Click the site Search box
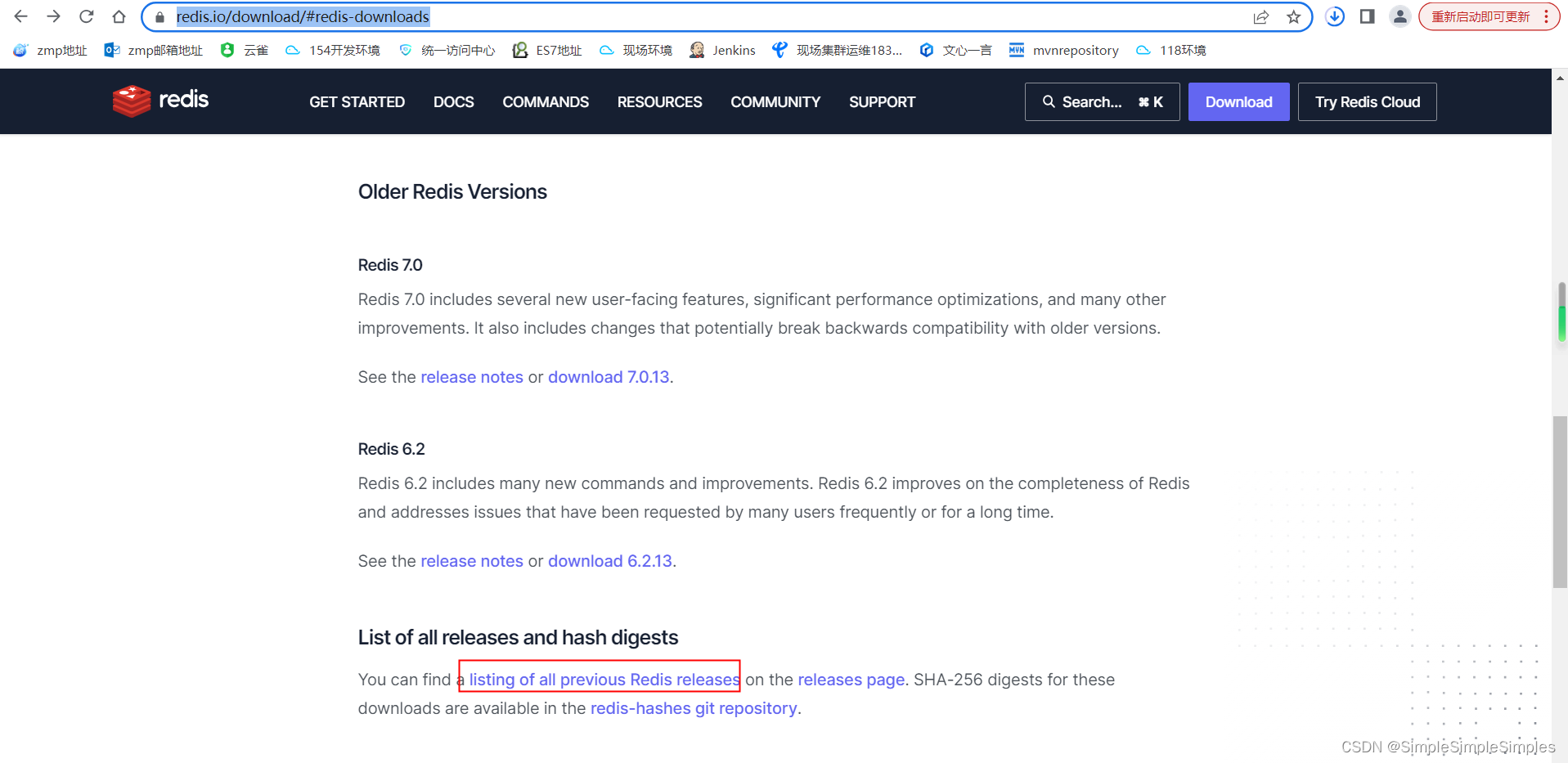 (x=1102, y=102)
